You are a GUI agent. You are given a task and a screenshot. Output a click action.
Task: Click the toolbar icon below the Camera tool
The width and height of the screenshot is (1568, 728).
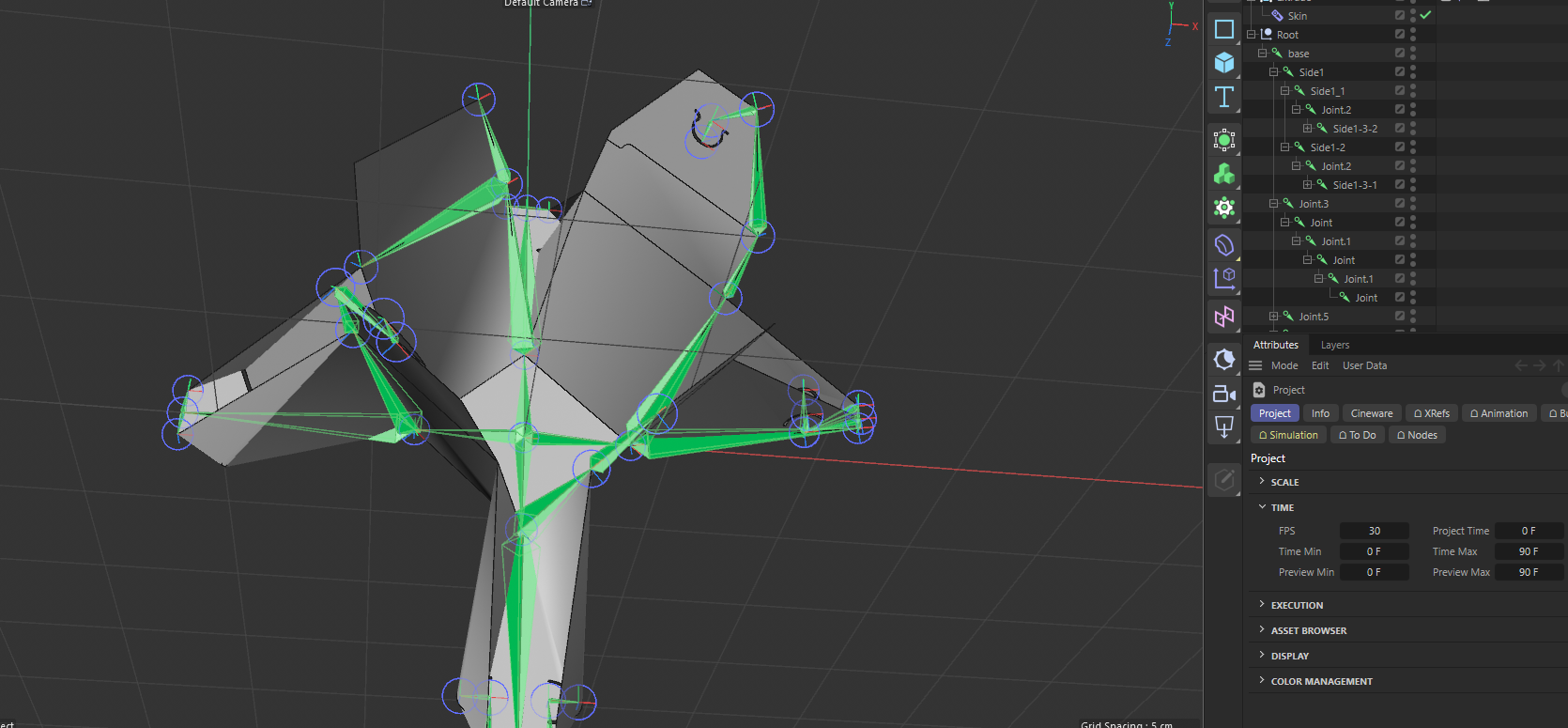(x=1224, y=427)
